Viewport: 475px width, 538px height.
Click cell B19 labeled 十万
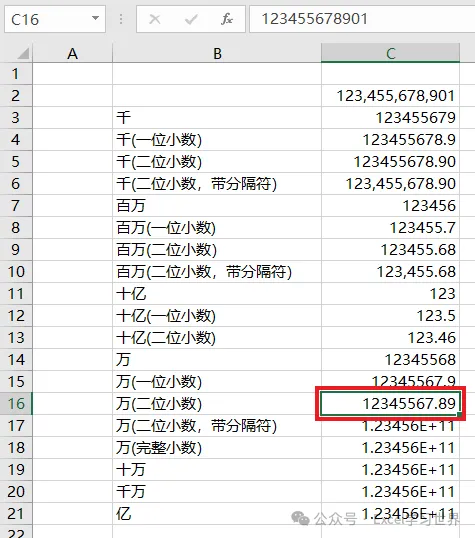click(217, 469)
